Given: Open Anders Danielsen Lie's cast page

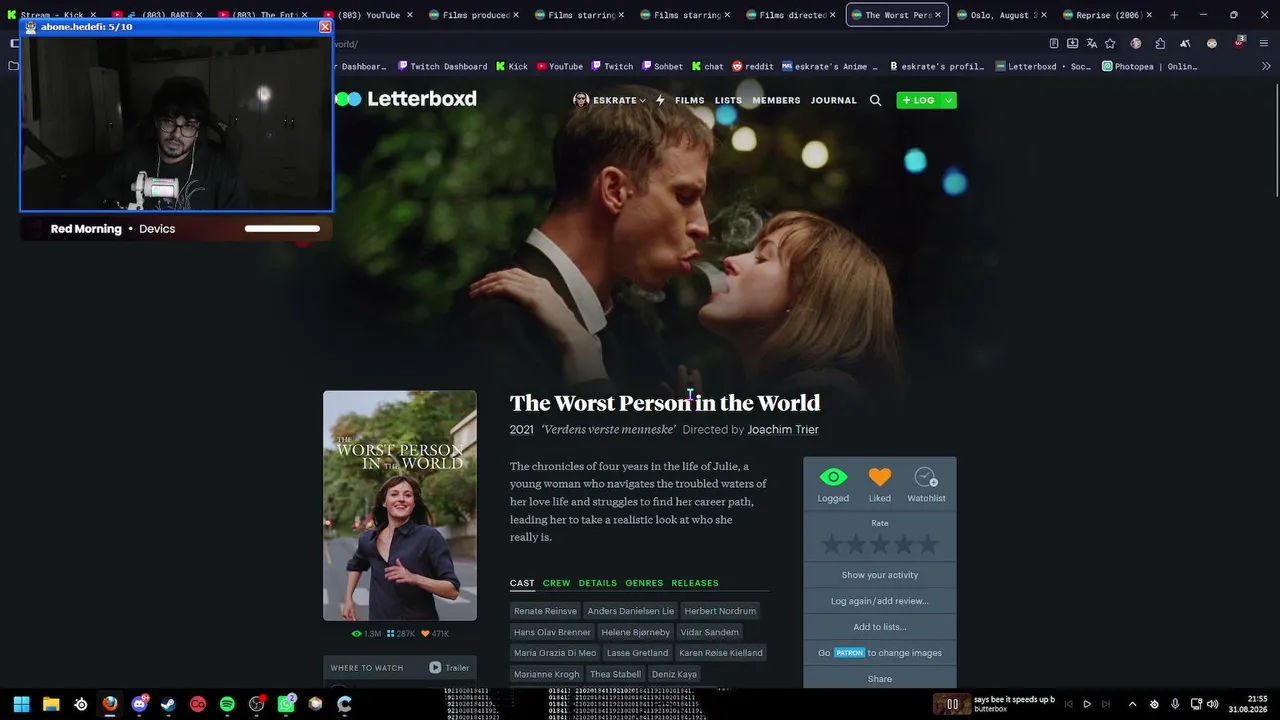Looking at the screenshot, I should tap(631, 611).
